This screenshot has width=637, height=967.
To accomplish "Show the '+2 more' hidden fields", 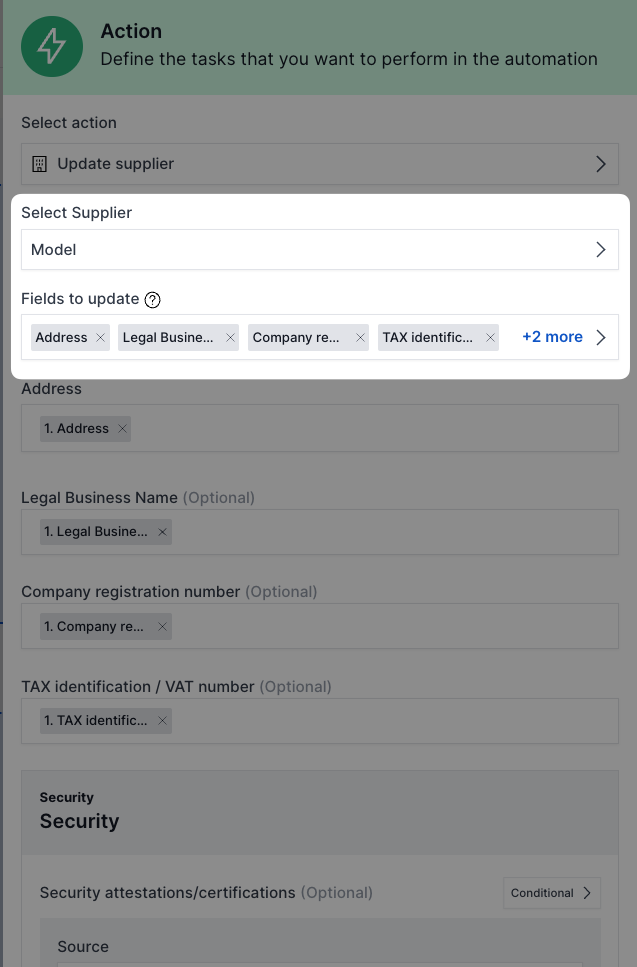I will (552, 338).
